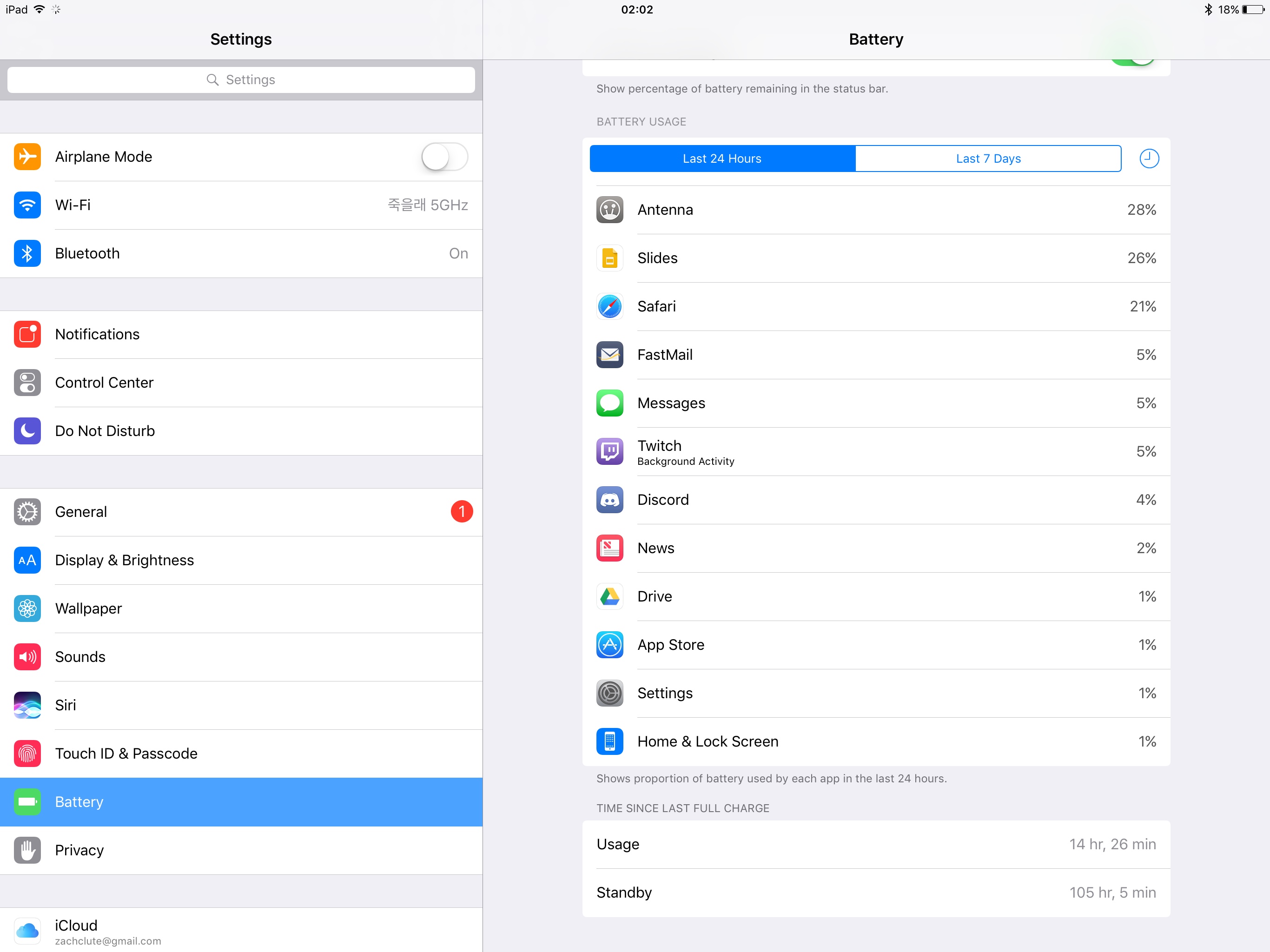Tap the Wallpaper flower icon

27,608
